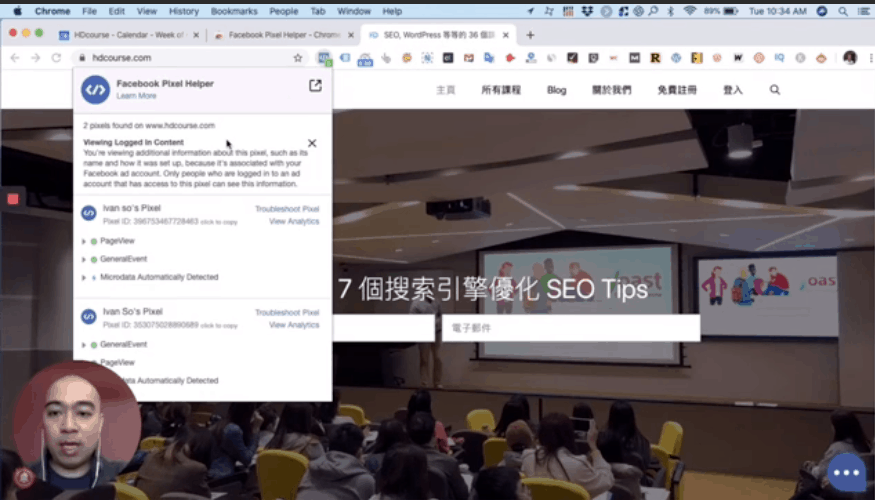
Task: Close the active SEO, WordPress tab
Action: (506, 35)
